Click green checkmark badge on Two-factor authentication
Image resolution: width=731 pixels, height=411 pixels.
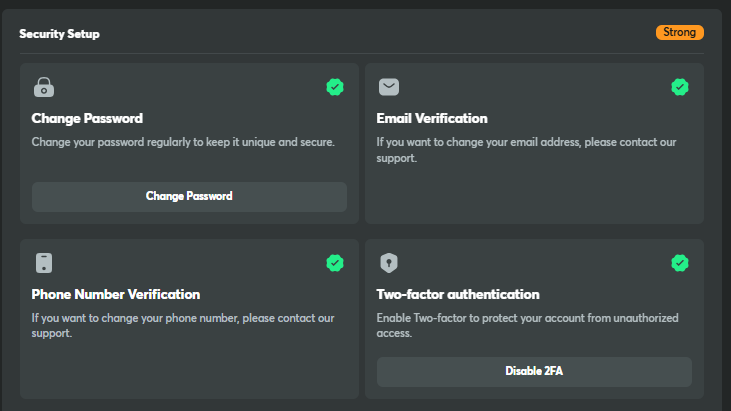click(680, 263)
